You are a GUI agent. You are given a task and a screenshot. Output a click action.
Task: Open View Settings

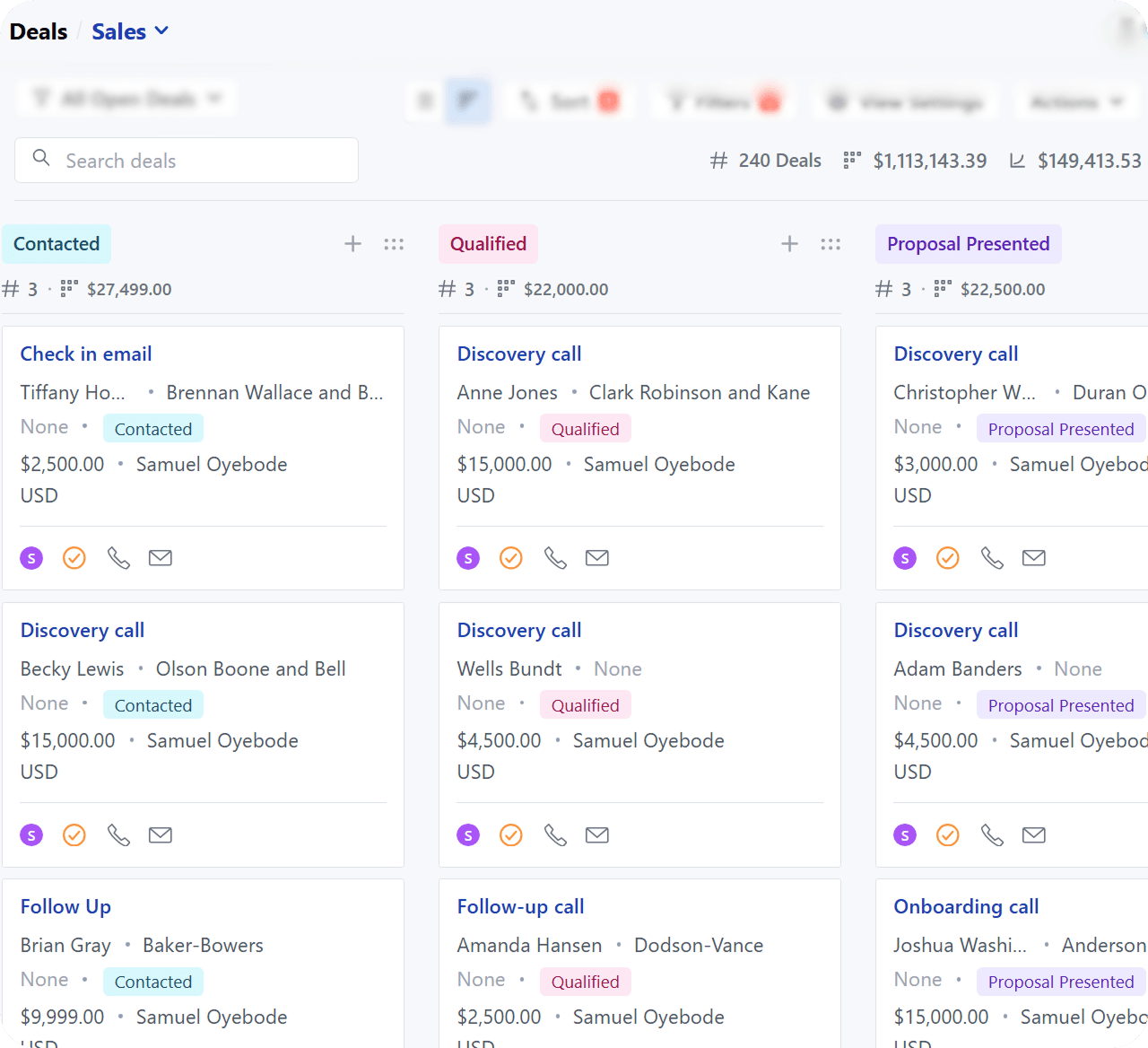pos(905,101)
